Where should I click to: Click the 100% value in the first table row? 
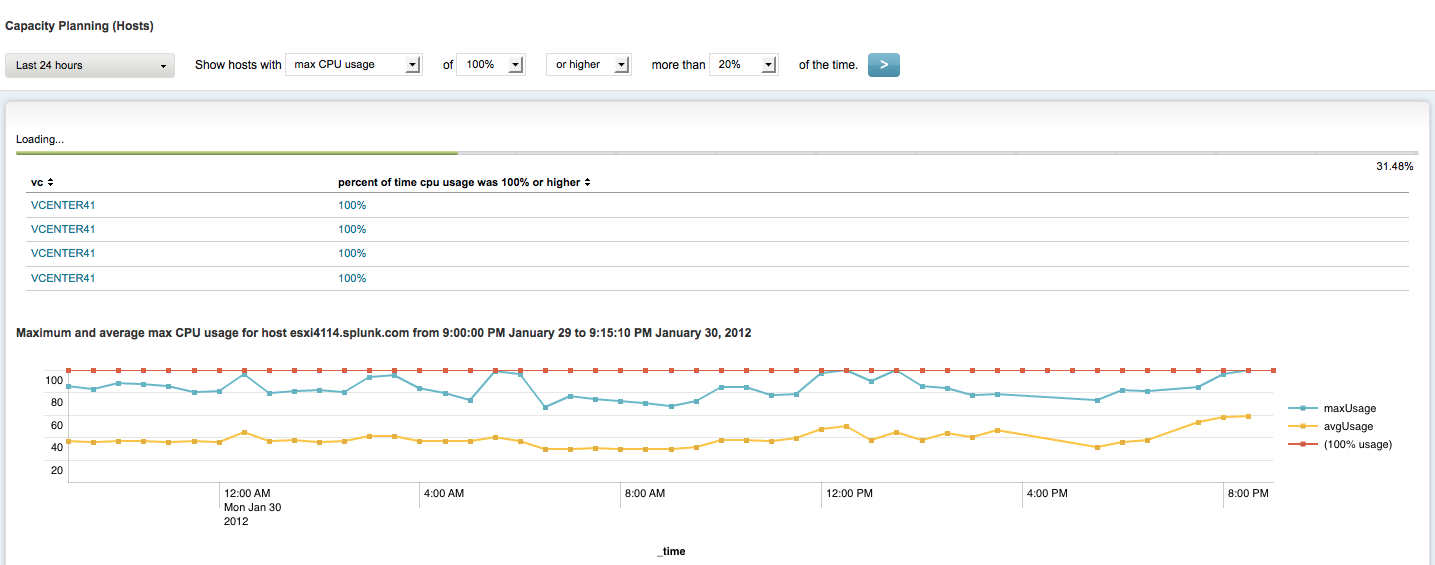click(352, 205)
